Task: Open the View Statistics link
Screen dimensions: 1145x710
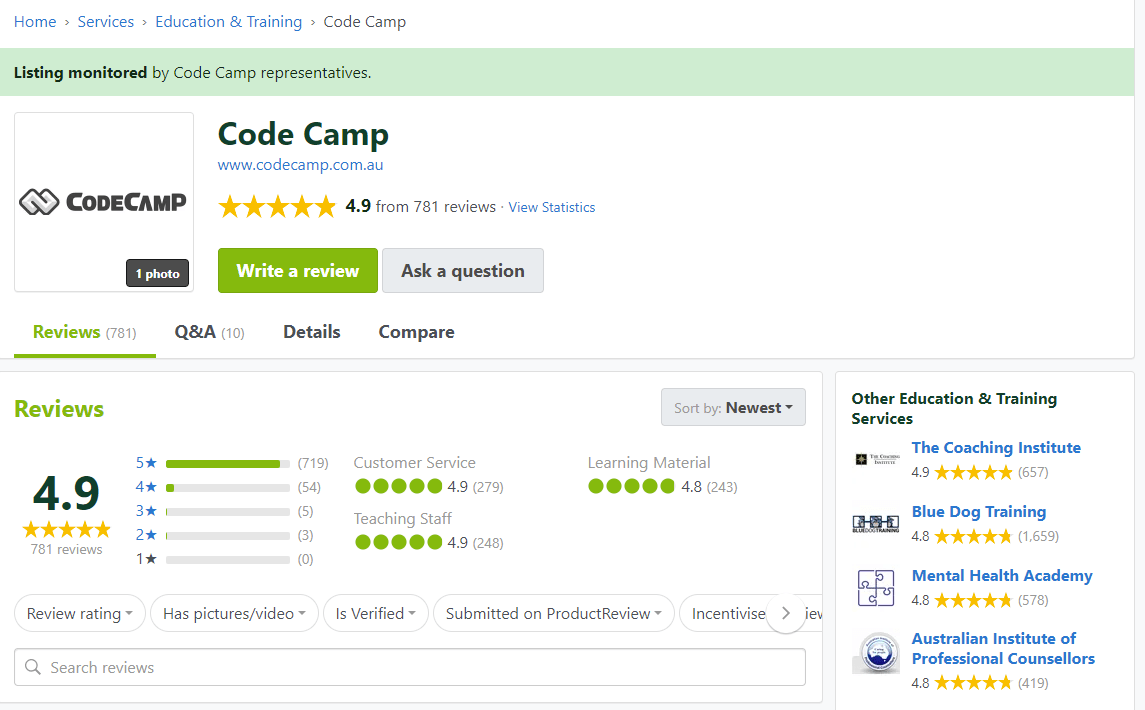Action: coord(551,207)
